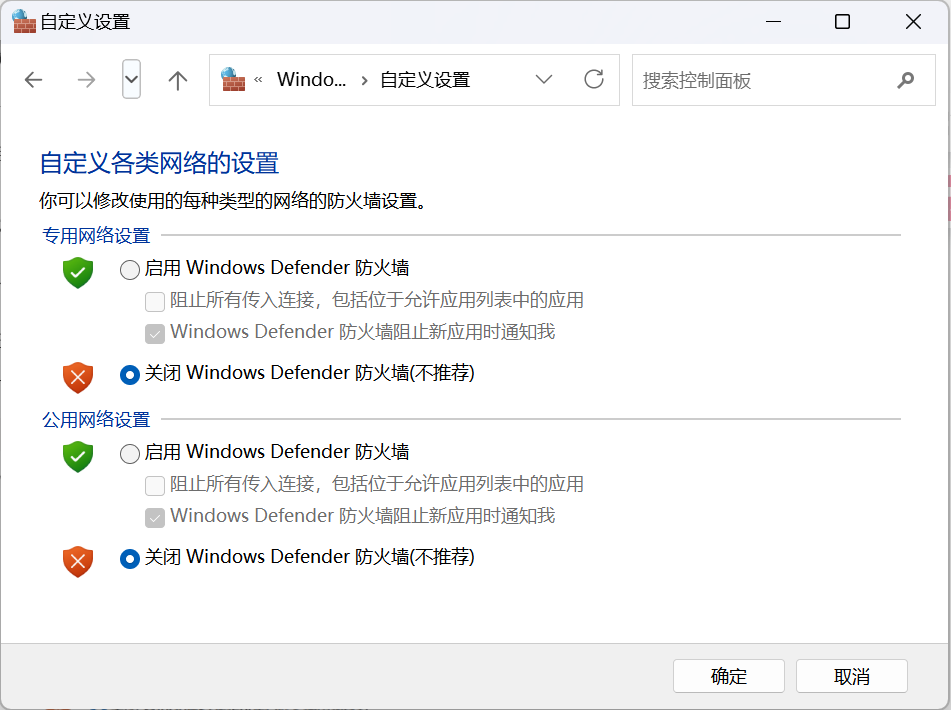The height and width of the screenshot is (710, 951).
Task: Minimize the 自定义设置 window
Action: [773, 22]
